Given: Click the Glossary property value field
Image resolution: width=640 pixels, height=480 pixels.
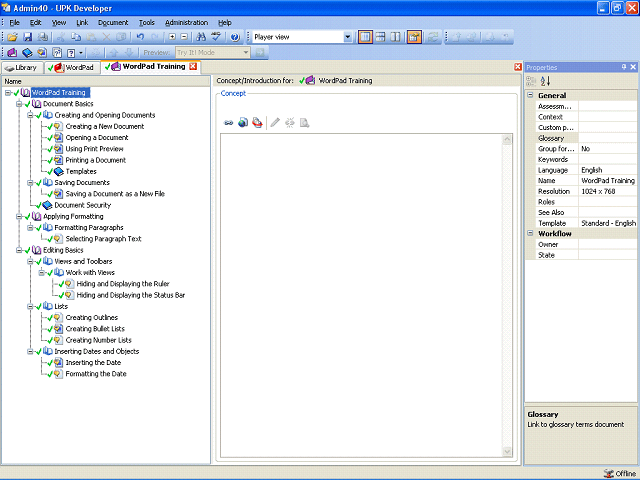Looking at the screenshot, I should pos(607,138).
